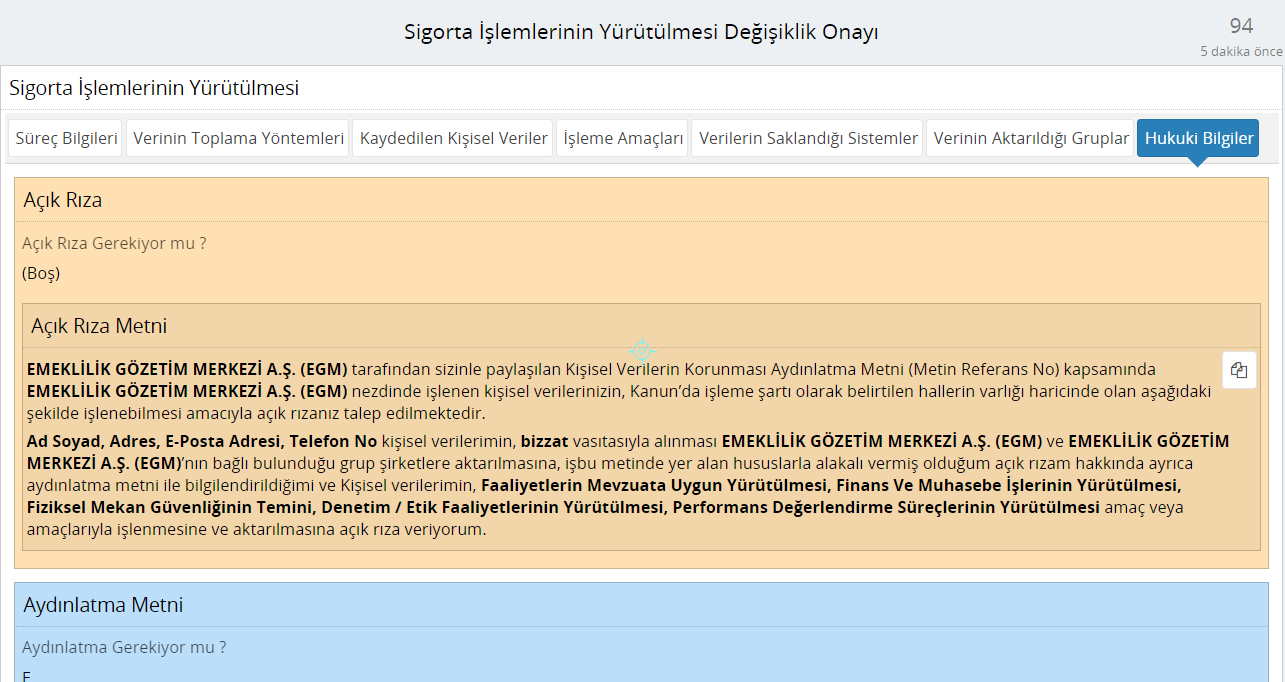Click the '(Boş)' value
The image size is (1285, 682).
click(x=41, y=273)
